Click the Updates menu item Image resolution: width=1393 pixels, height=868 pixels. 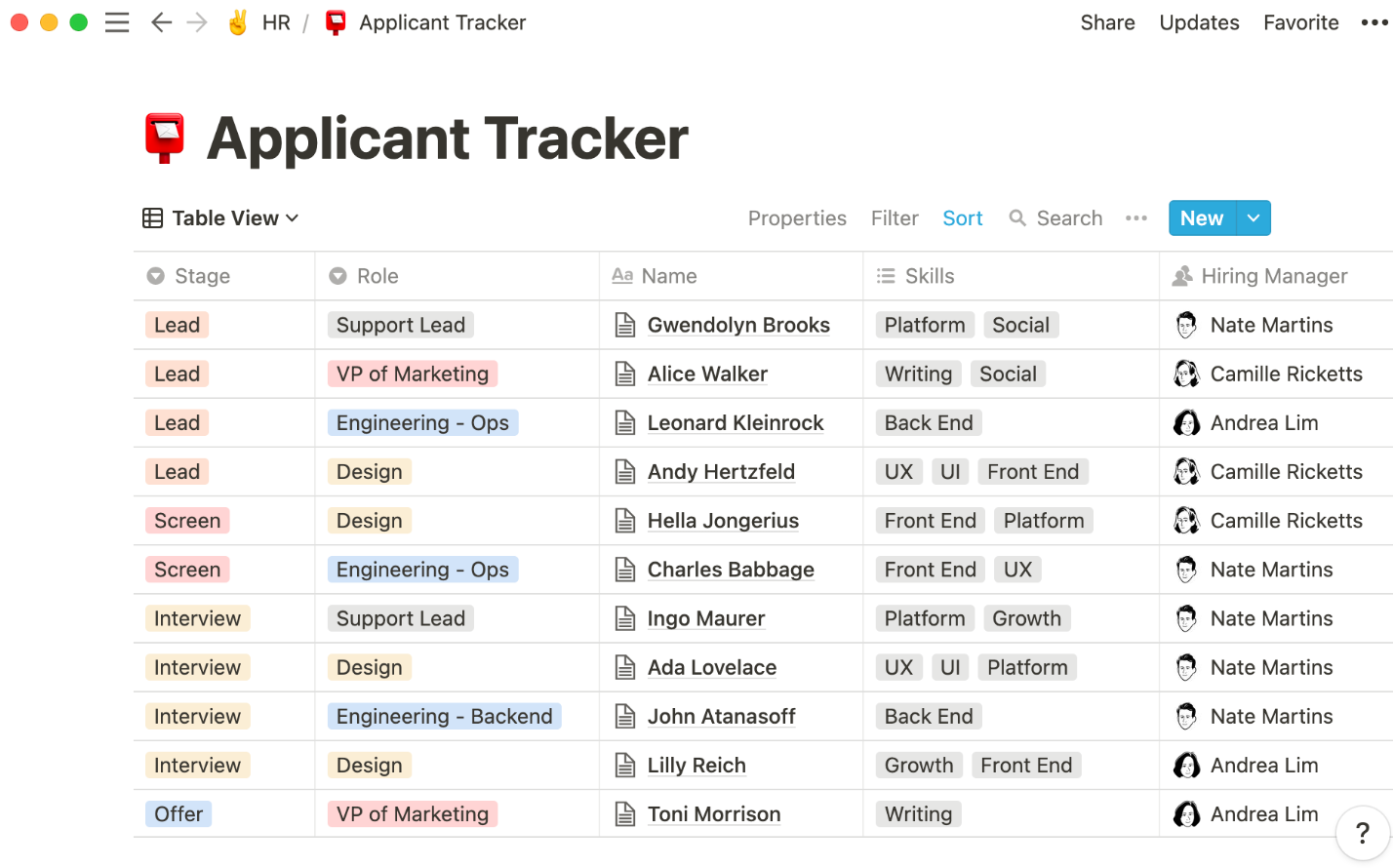[1199, 21]
